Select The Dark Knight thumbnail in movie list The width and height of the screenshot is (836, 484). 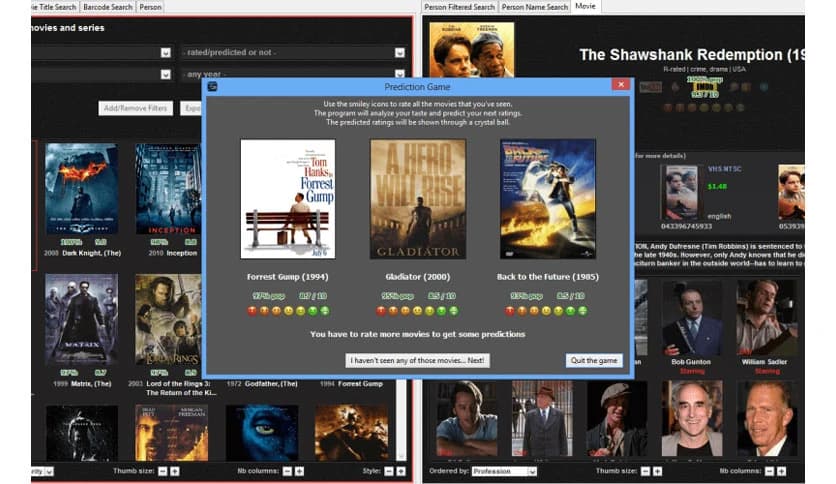(x=82, y=189)
